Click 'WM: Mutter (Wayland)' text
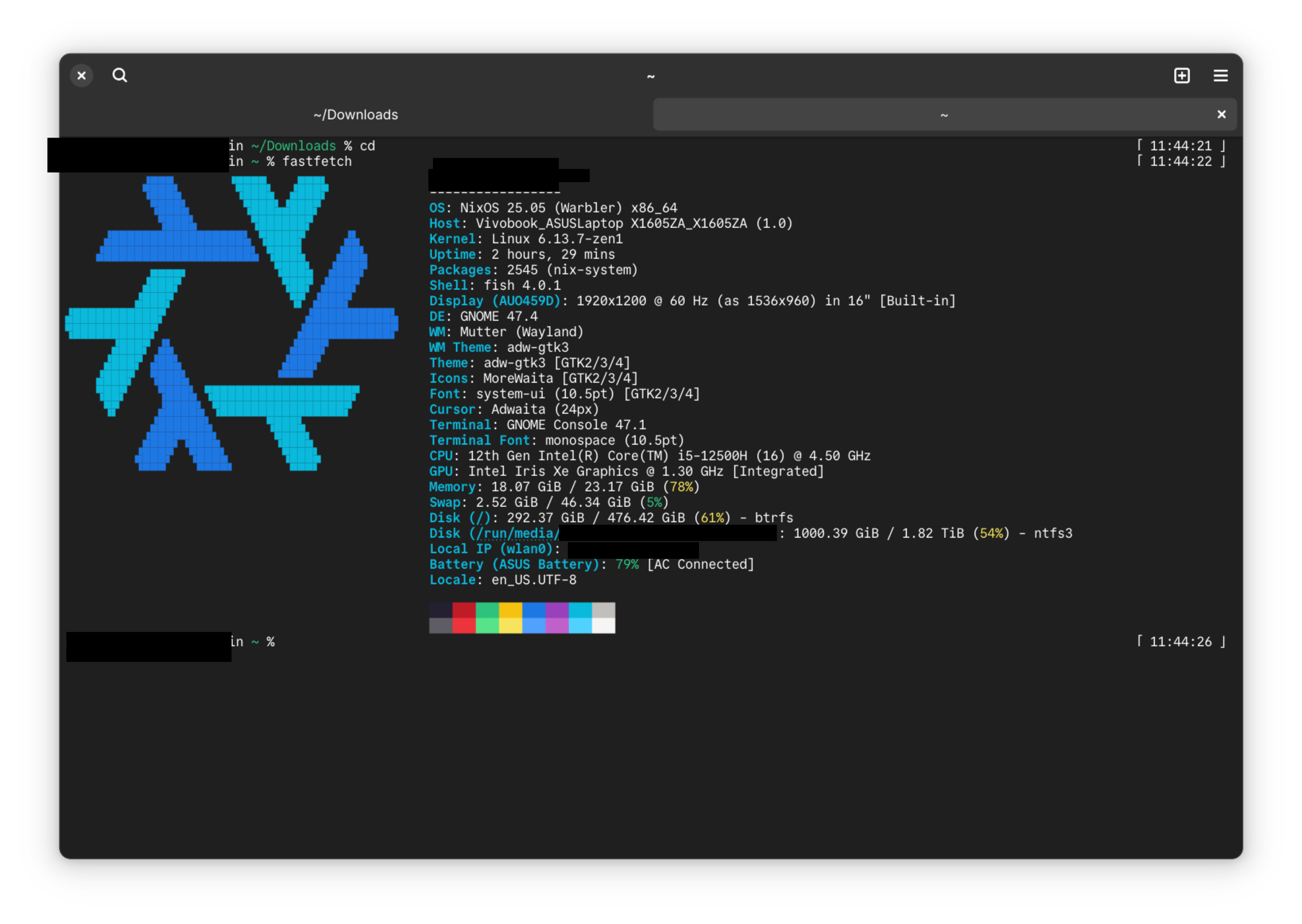Image resolution: width=1302 pixels, height=924 pixels. click(507, 332)
